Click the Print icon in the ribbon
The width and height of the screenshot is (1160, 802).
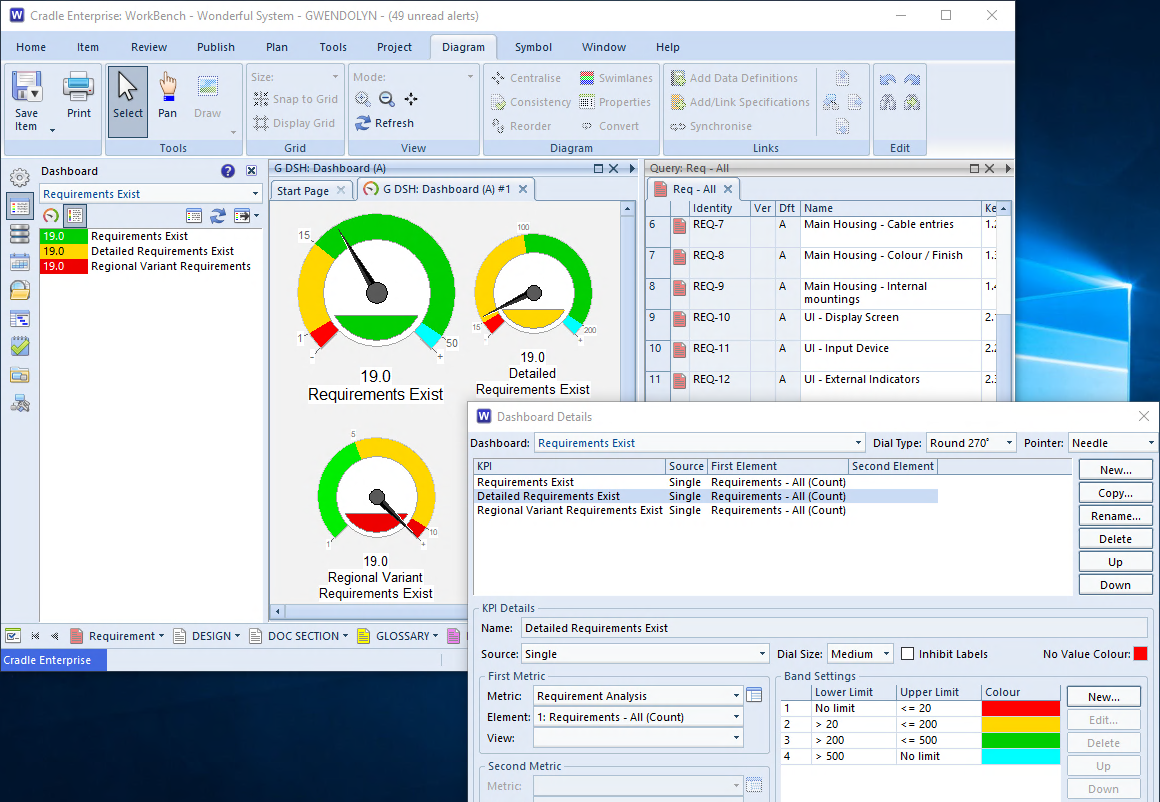(78, 87)
